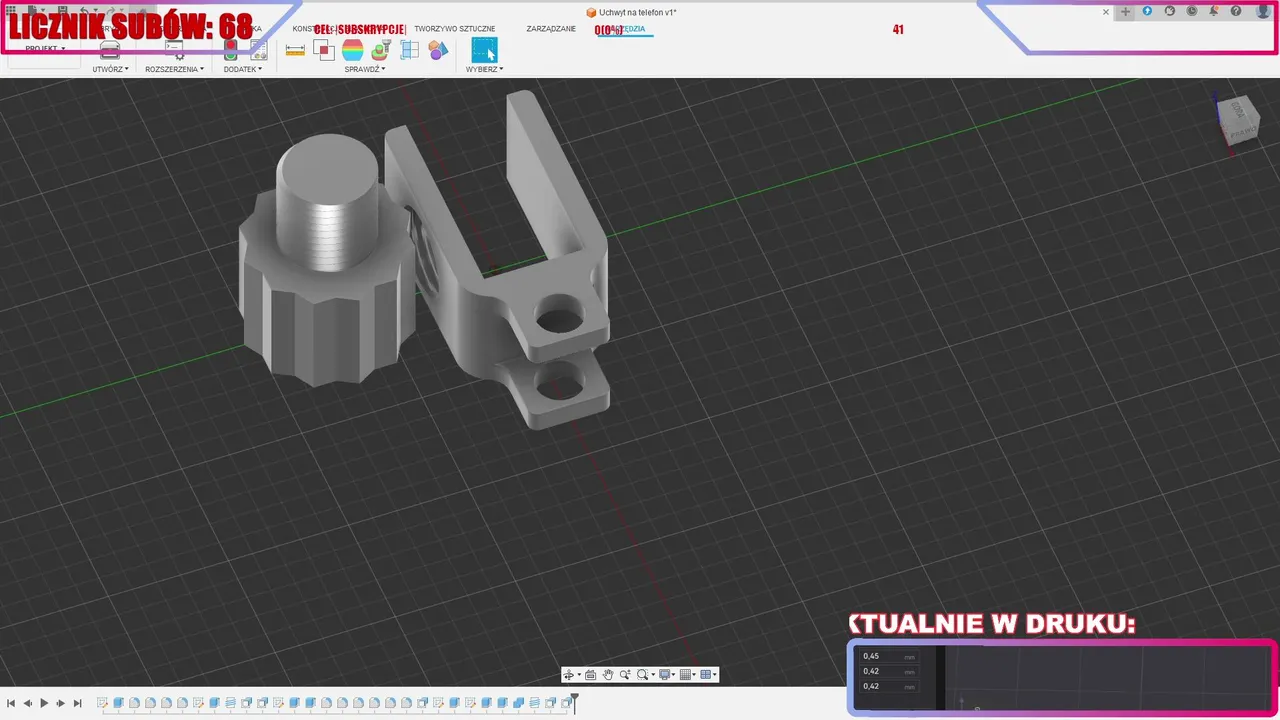Screen dimensions: 1280x720
Task: Open the Projekt workspace dropdown
Action: pyautogui.click(x=45, y=48)
